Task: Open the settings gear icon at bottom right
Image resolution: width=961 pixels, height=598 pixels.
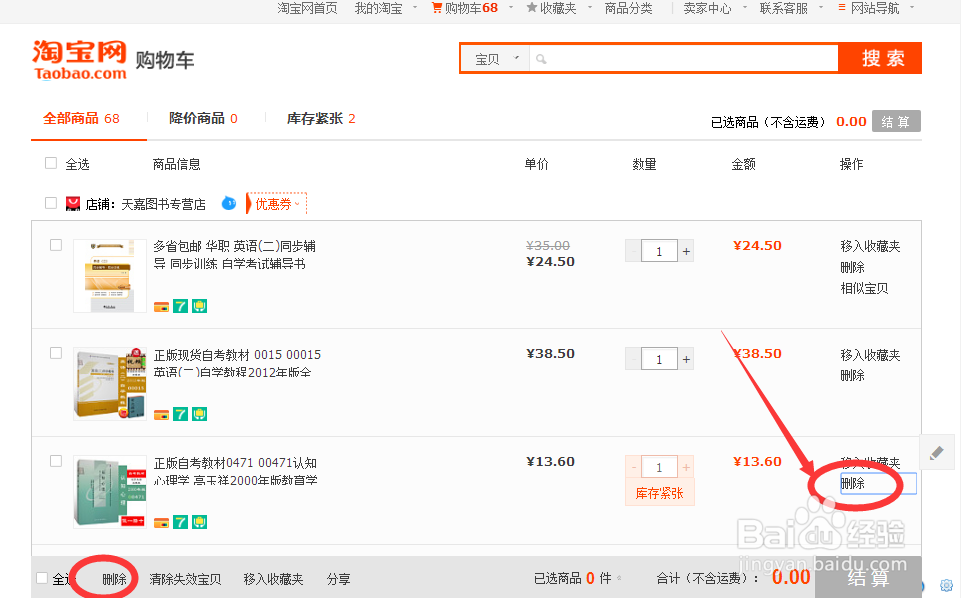Action: pyautogui.click(x=946, y=585)
